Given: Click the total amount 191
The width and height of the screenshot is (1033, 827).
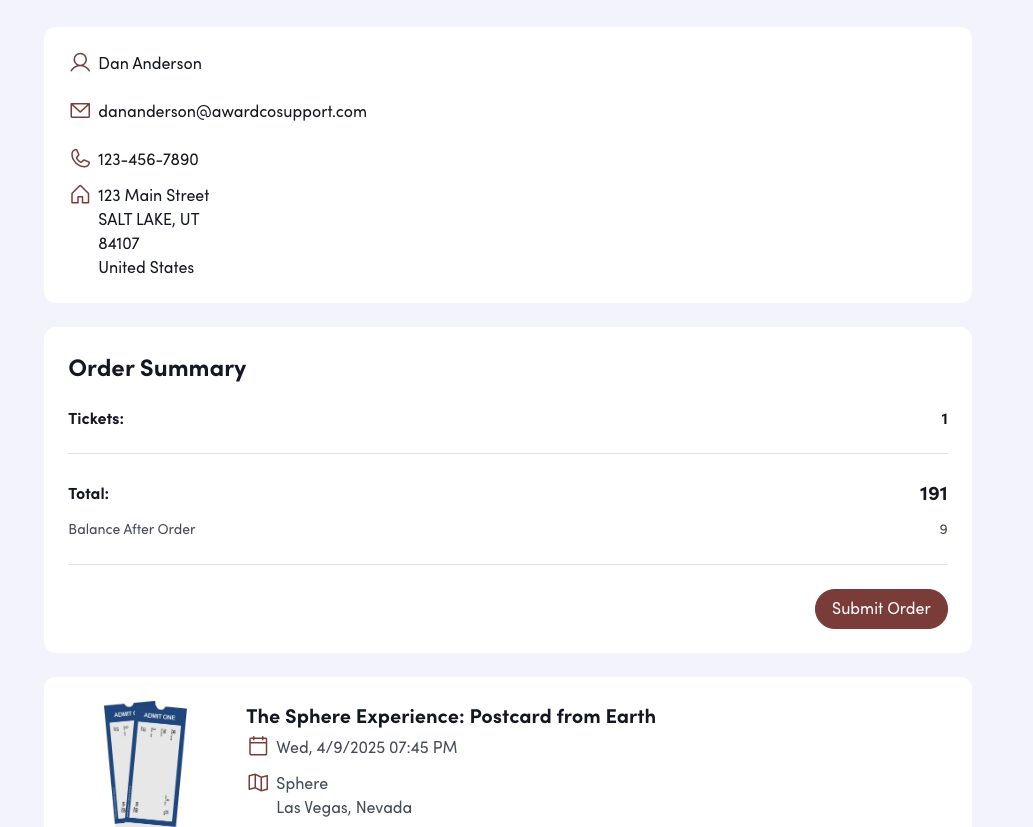Looking at the screenshot, I should 933,494.
